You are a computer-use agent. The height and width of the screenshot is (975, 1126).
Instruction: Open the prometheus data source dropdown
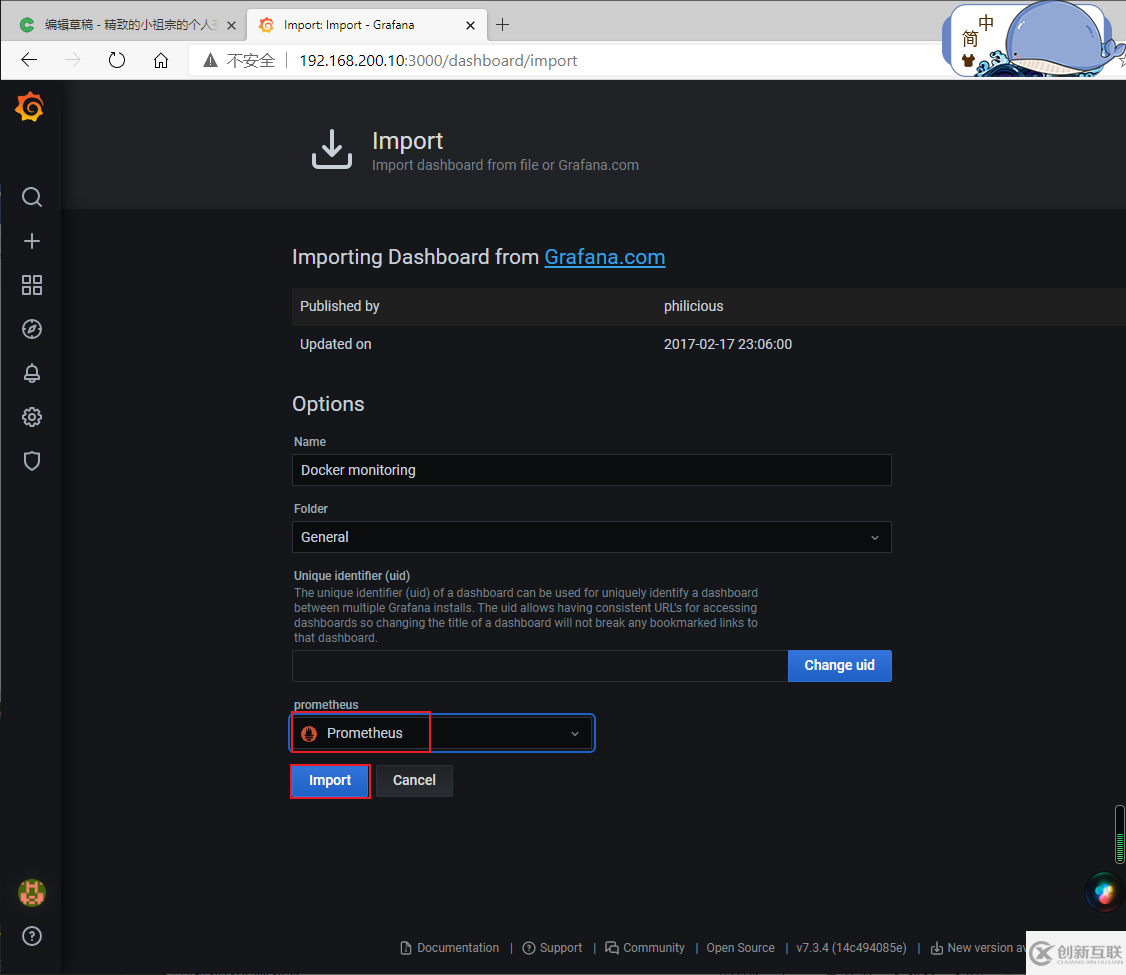tap(442, 733)
